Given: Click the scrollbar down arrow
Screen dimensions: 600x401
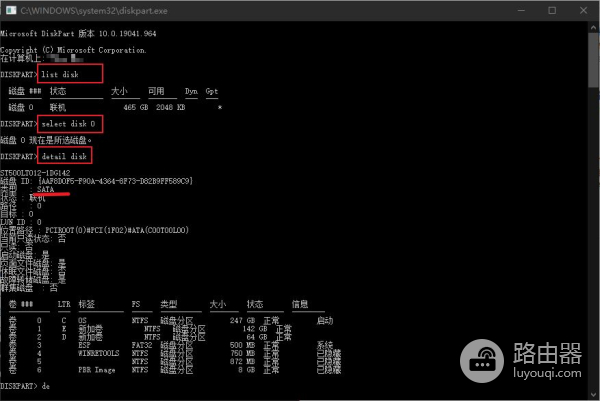Looking at the screenshot, I should point(593,394).
